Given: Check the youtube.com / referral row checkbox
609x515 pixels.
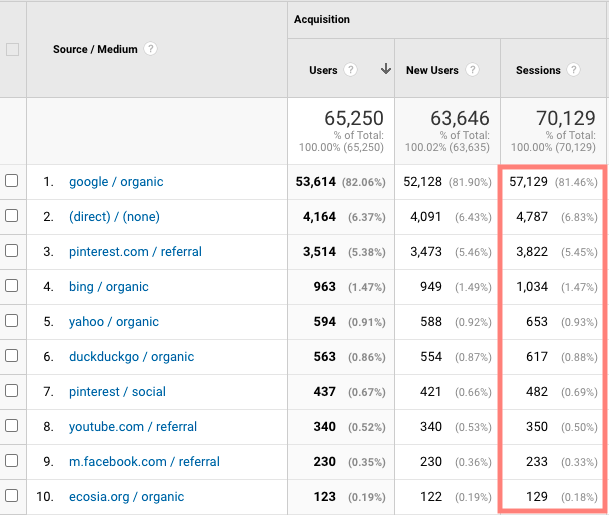Looking at the screenshot, I should pyautogui.click(x=12, y=426).
